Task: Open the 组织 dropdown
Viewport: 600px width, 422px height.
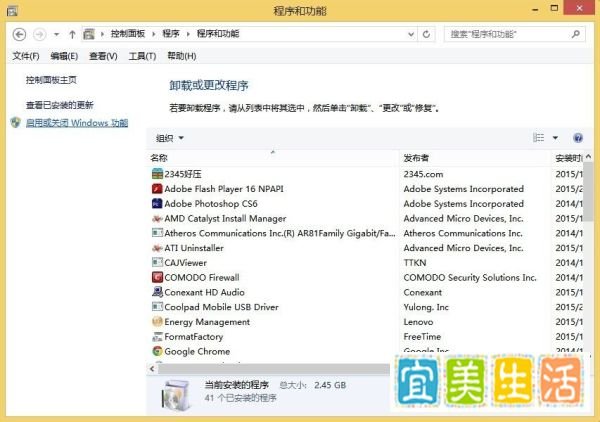Action: click(x=170, y=138)
